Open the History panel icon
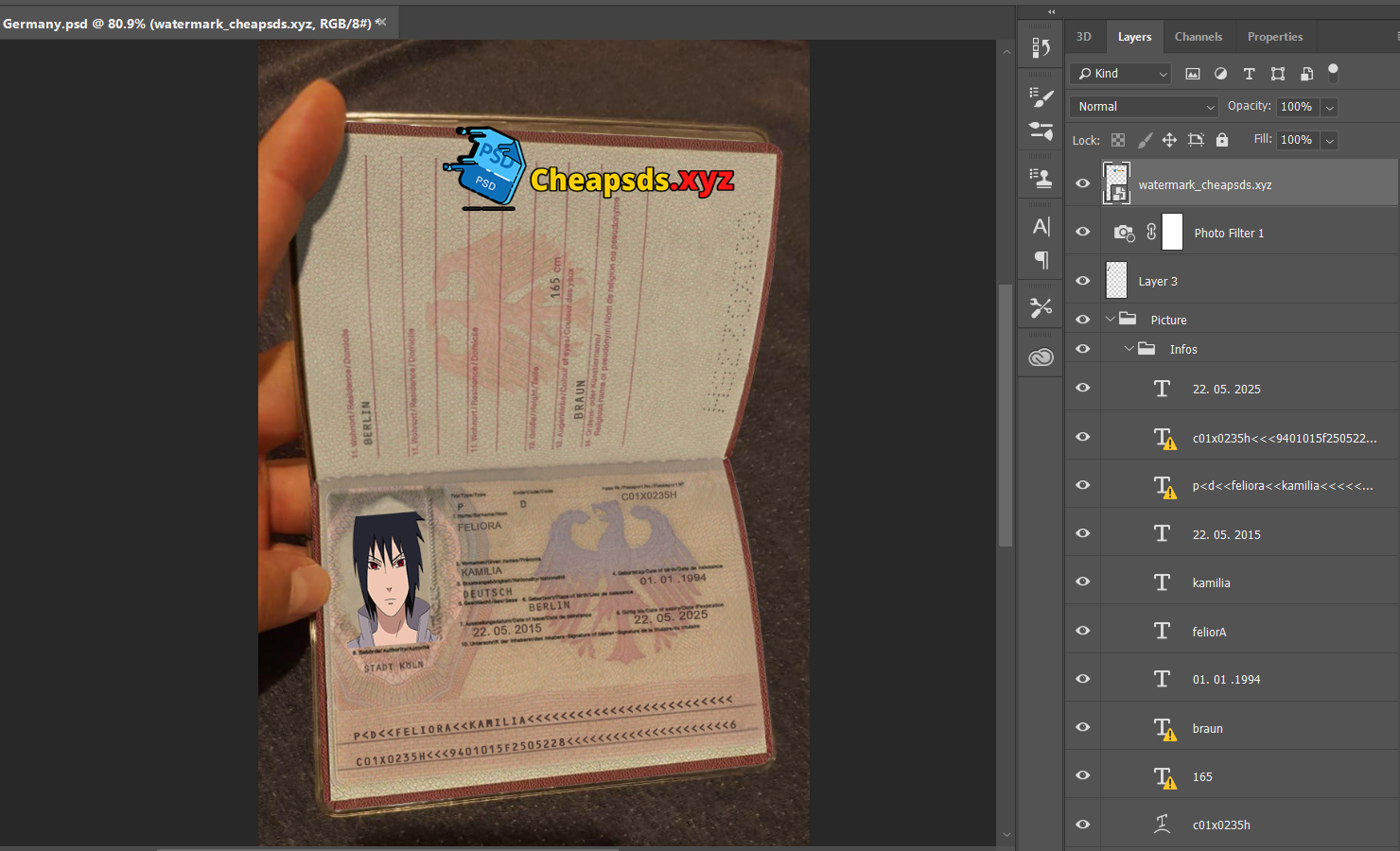Viewport: 1400px width, 851px height. 1041,47
